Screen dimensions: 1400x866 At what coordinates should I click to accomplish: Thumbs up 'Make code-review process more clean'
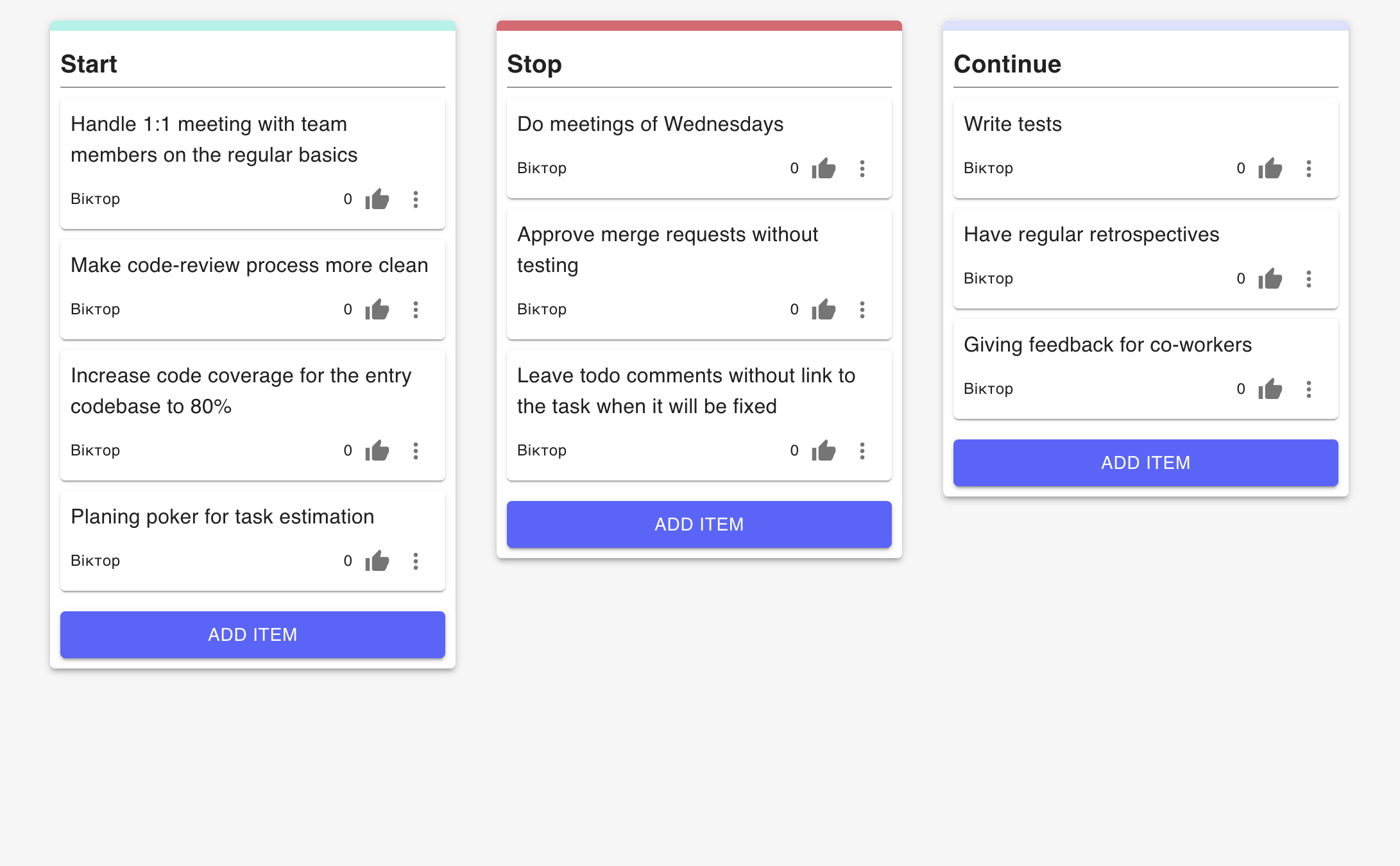377,310
